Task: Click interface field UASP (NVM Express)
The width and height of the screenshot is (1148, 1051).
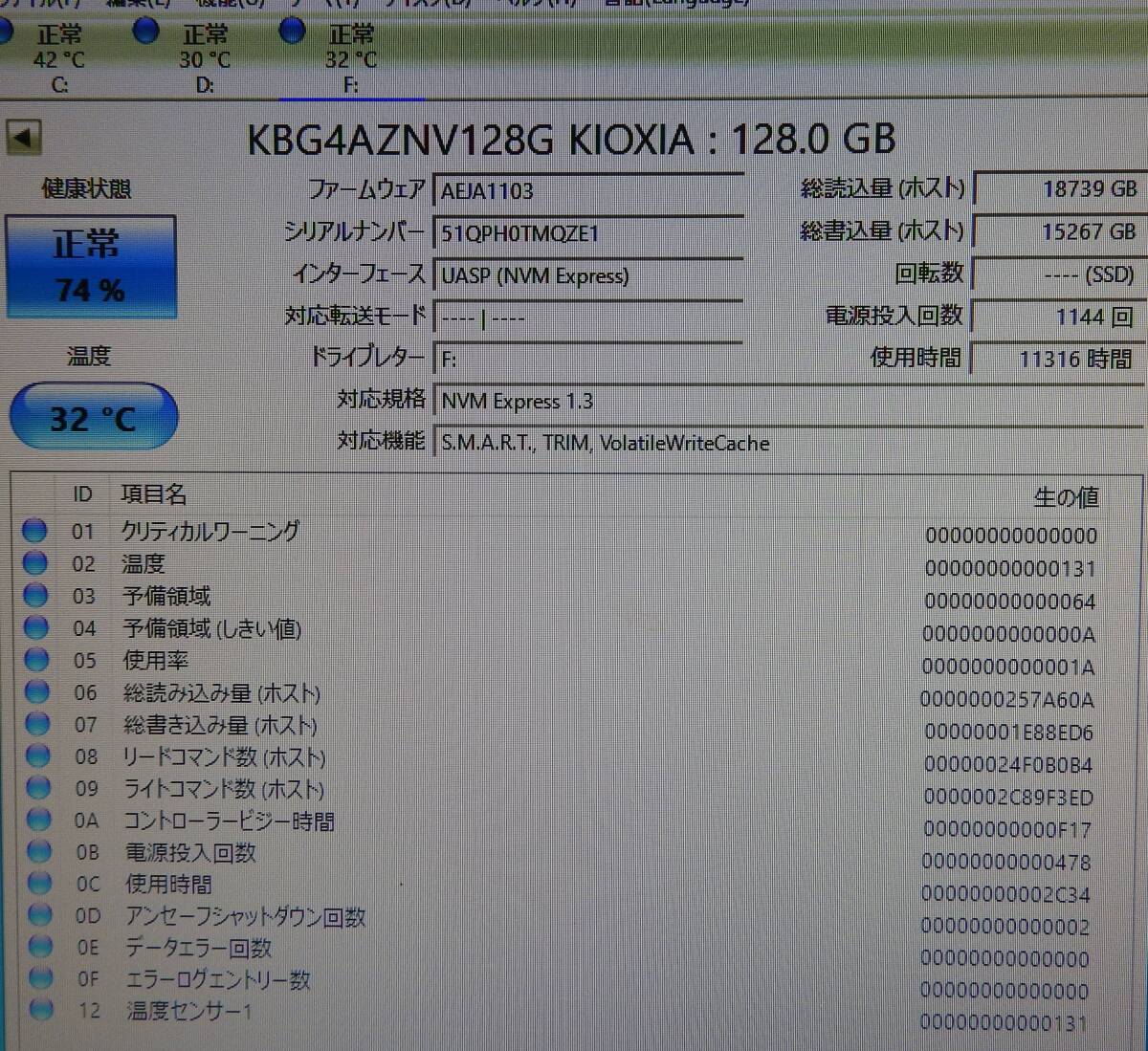Action: [588, 275]
